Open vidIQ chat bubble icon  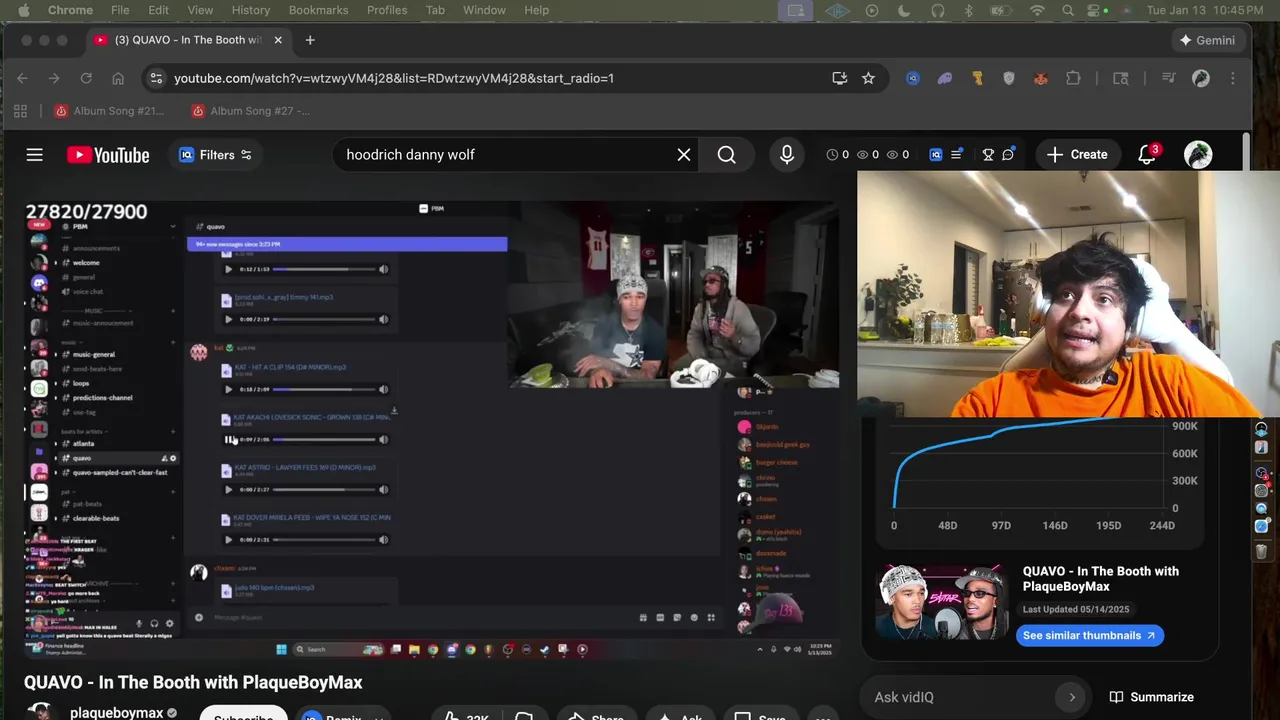pos(1008,155)
